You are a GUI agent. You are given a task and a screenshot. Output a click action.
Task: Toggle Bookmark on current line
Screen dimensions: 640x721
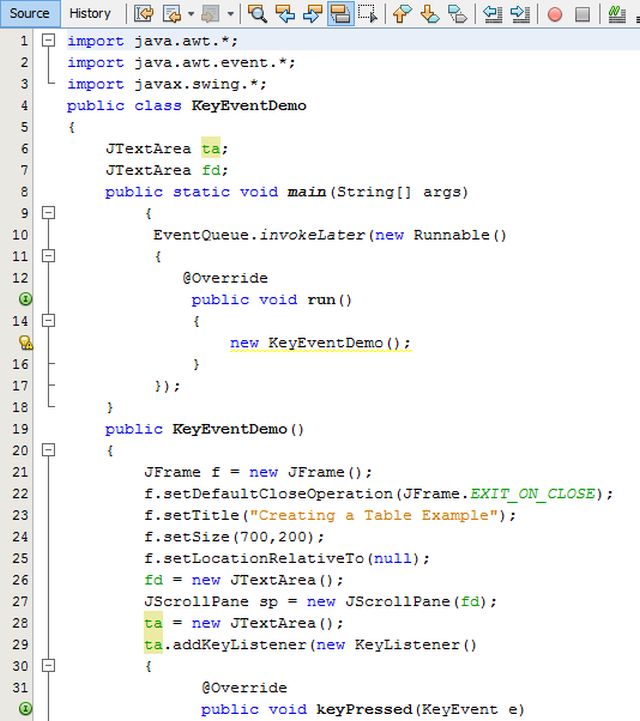(457, 13)
